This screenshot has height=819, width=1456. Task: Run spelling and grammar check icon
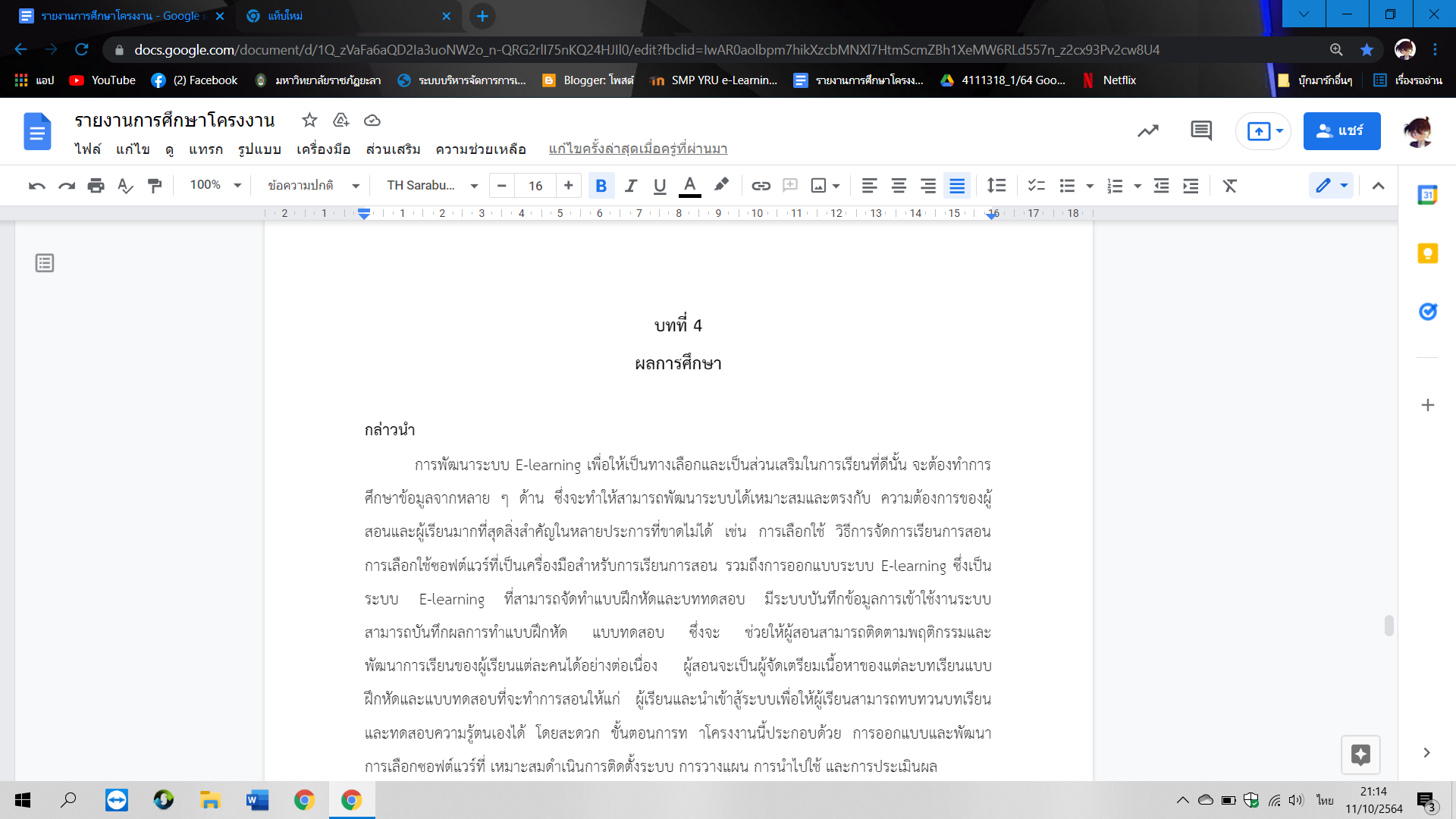(x=125, y=186)
